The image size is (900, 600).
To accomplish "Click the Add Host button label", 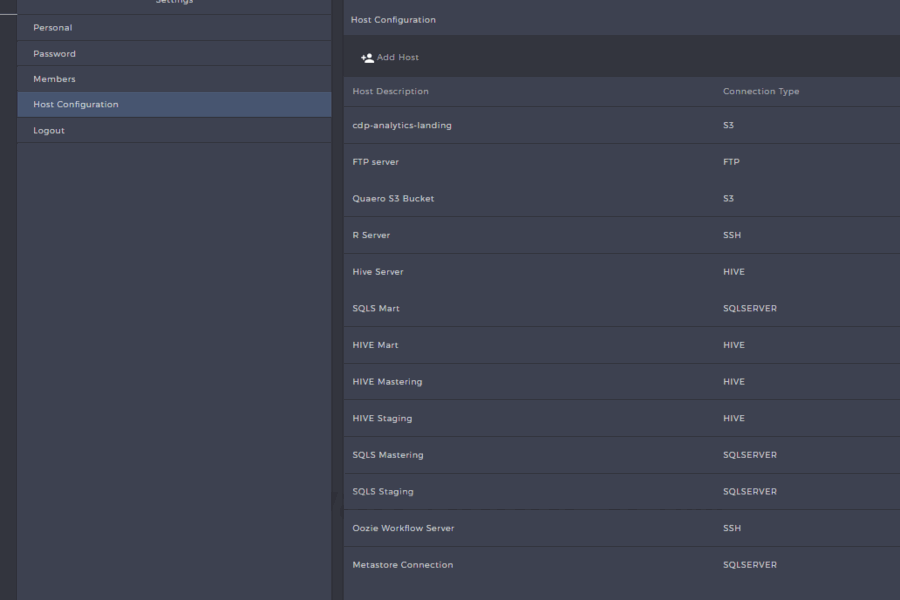I will 398,58.
